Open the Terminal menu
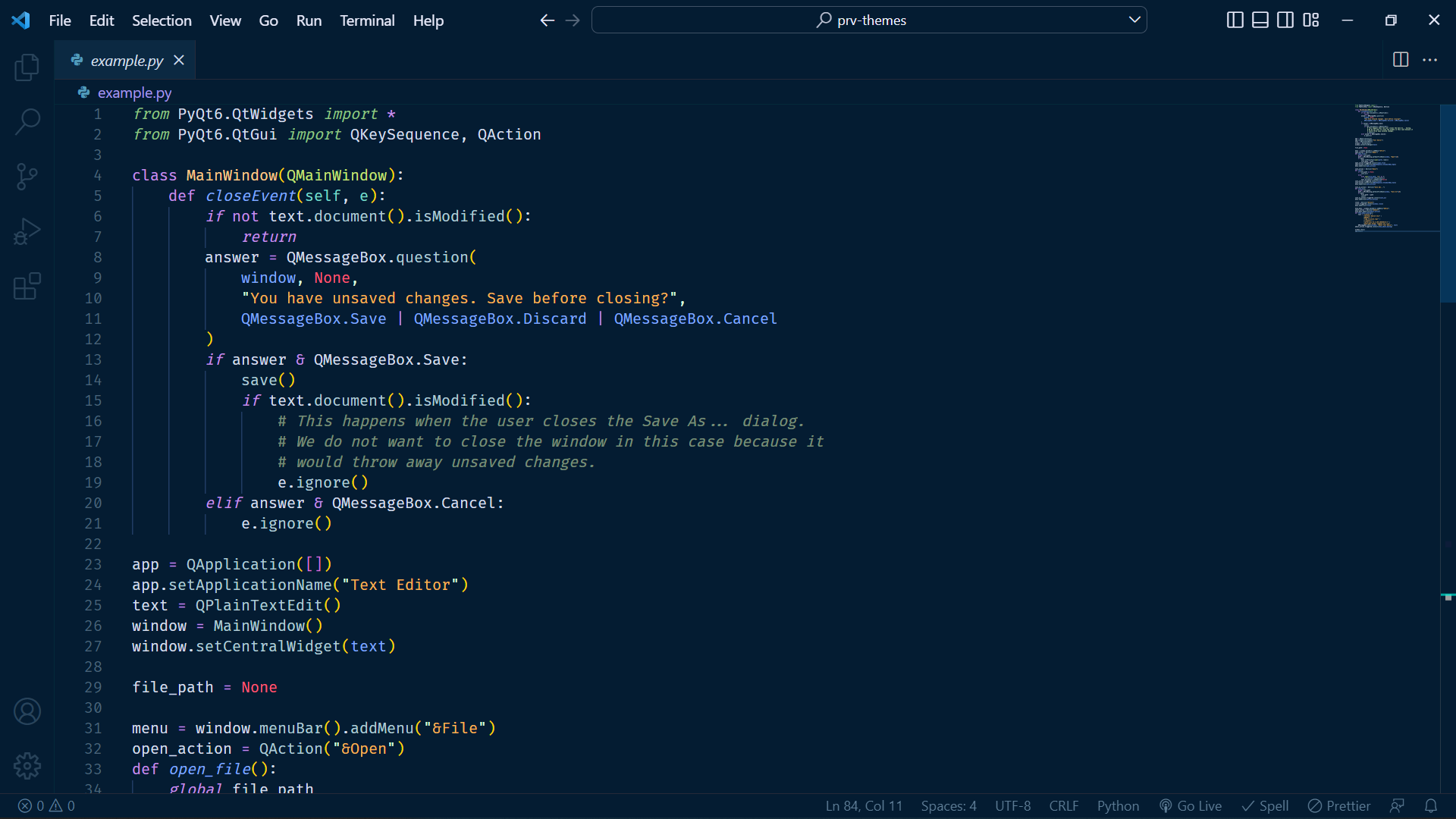The image size is (1456, 819). [367, 20]
